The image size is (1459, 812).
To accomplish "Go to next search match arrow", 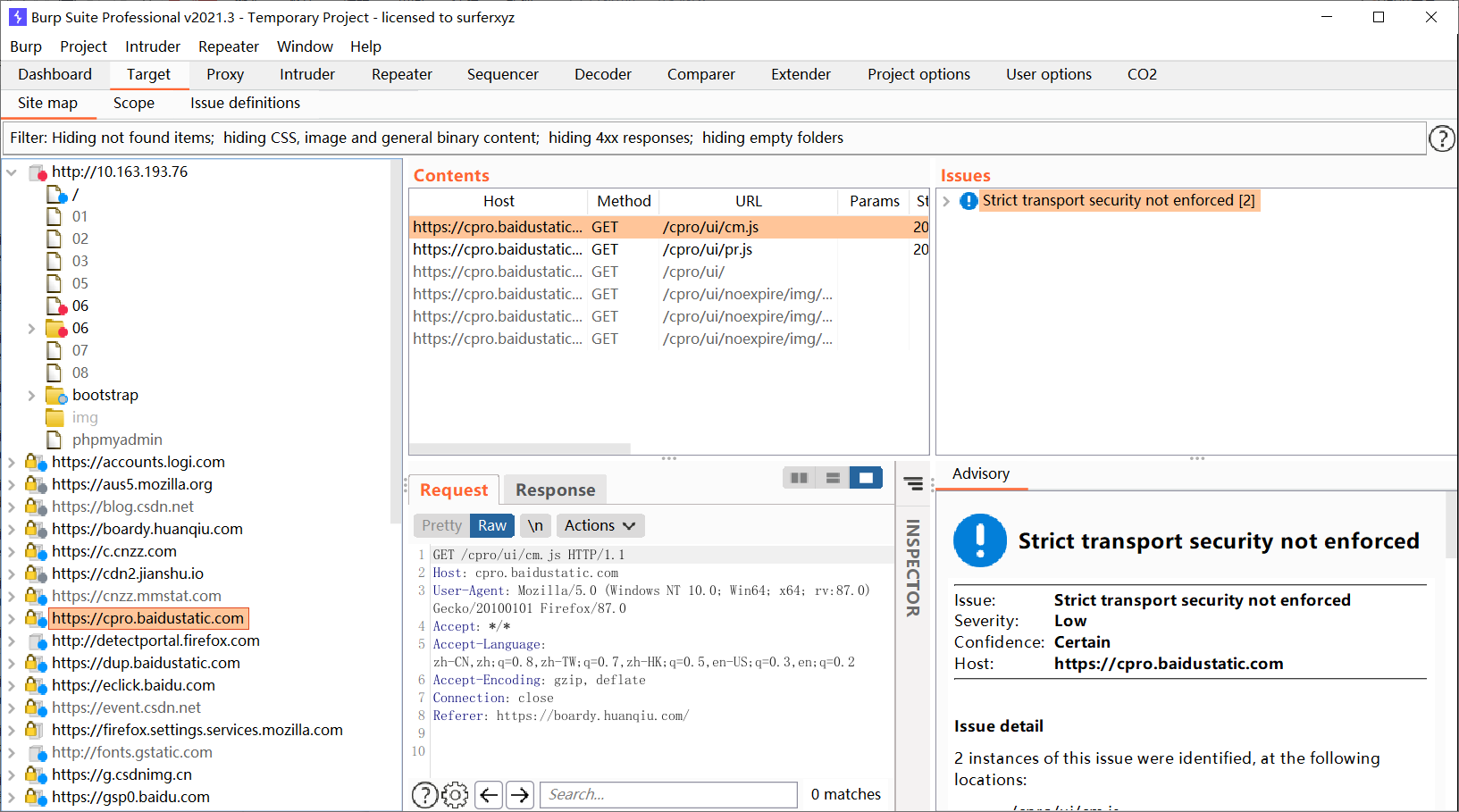I will click(x=520, y=794).
